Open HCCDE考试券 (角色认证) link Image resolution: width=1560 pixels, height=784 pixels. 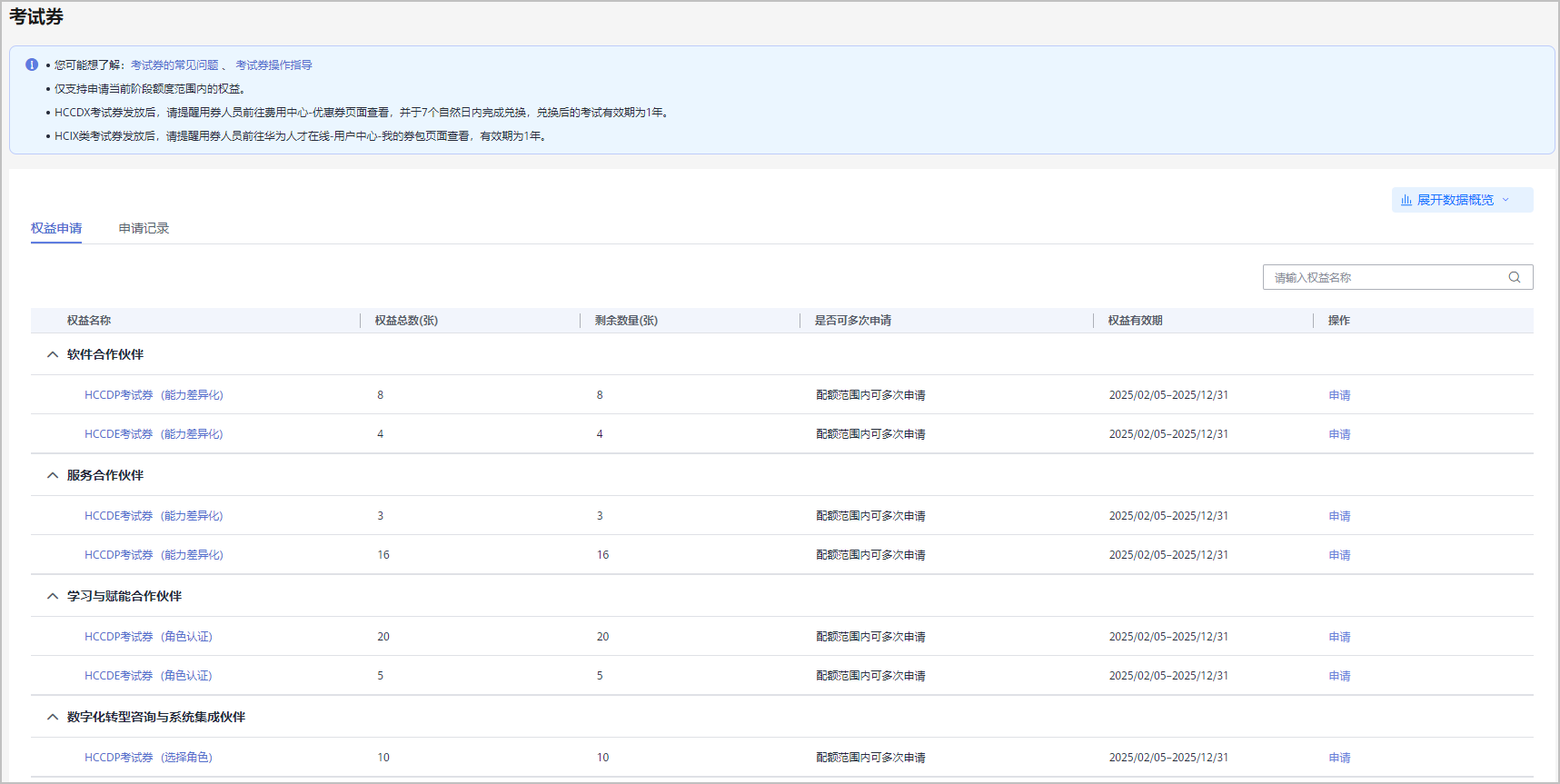click(x=148, y=676)
